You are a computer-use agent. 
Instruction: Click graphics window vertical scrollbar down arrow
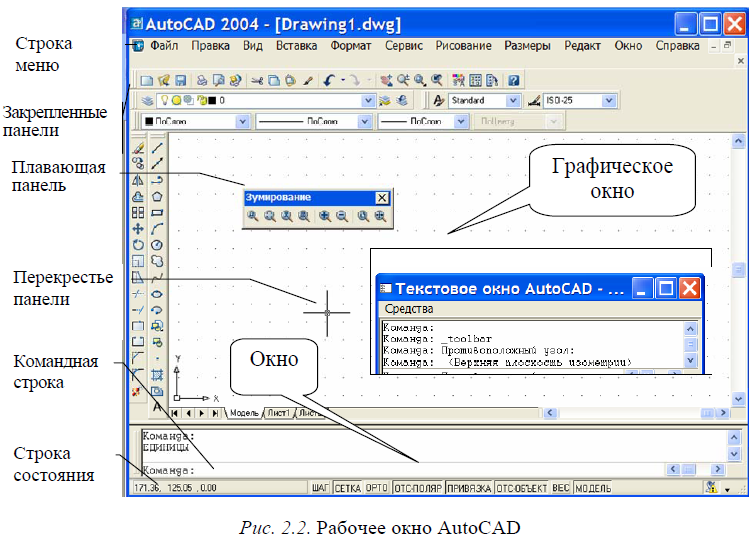pos(738,399)
